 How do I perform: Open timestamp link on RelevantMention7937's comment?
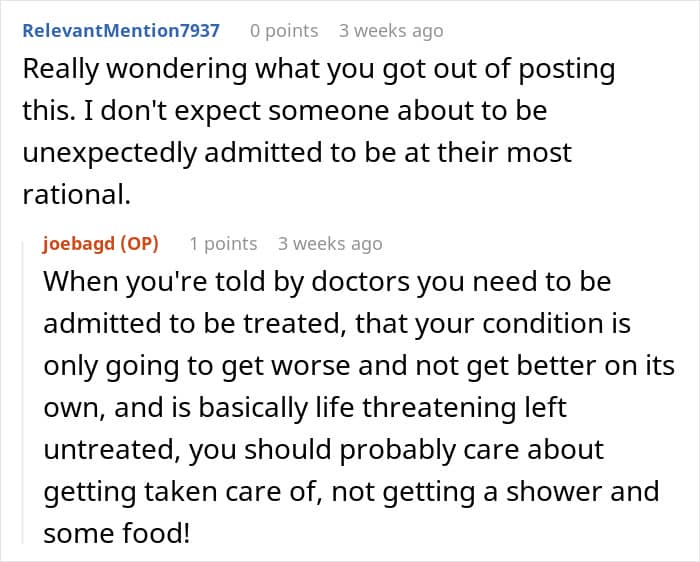[390, 30]
